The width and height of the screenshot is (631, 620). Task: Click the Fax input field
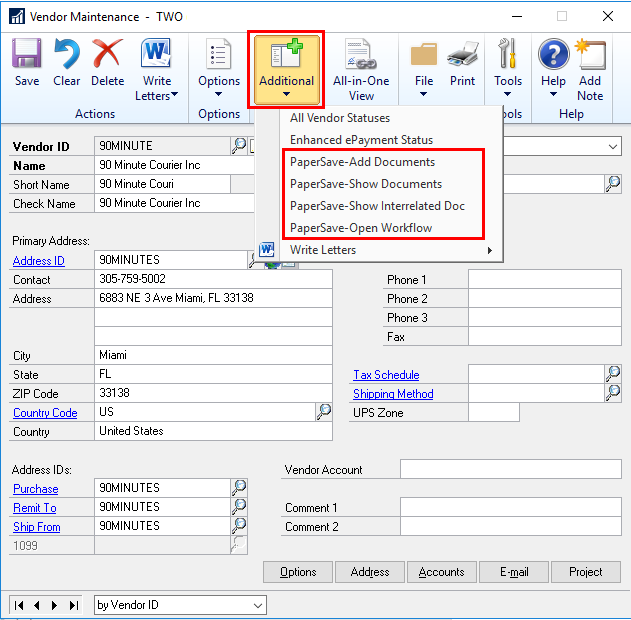tap(544, 336)
